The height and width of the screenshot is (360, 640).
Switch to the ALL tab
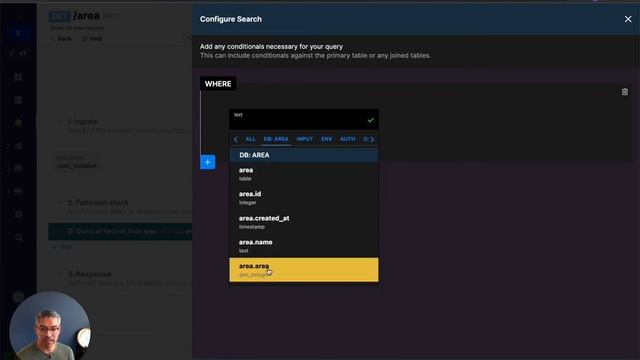(x=250, y=139)
